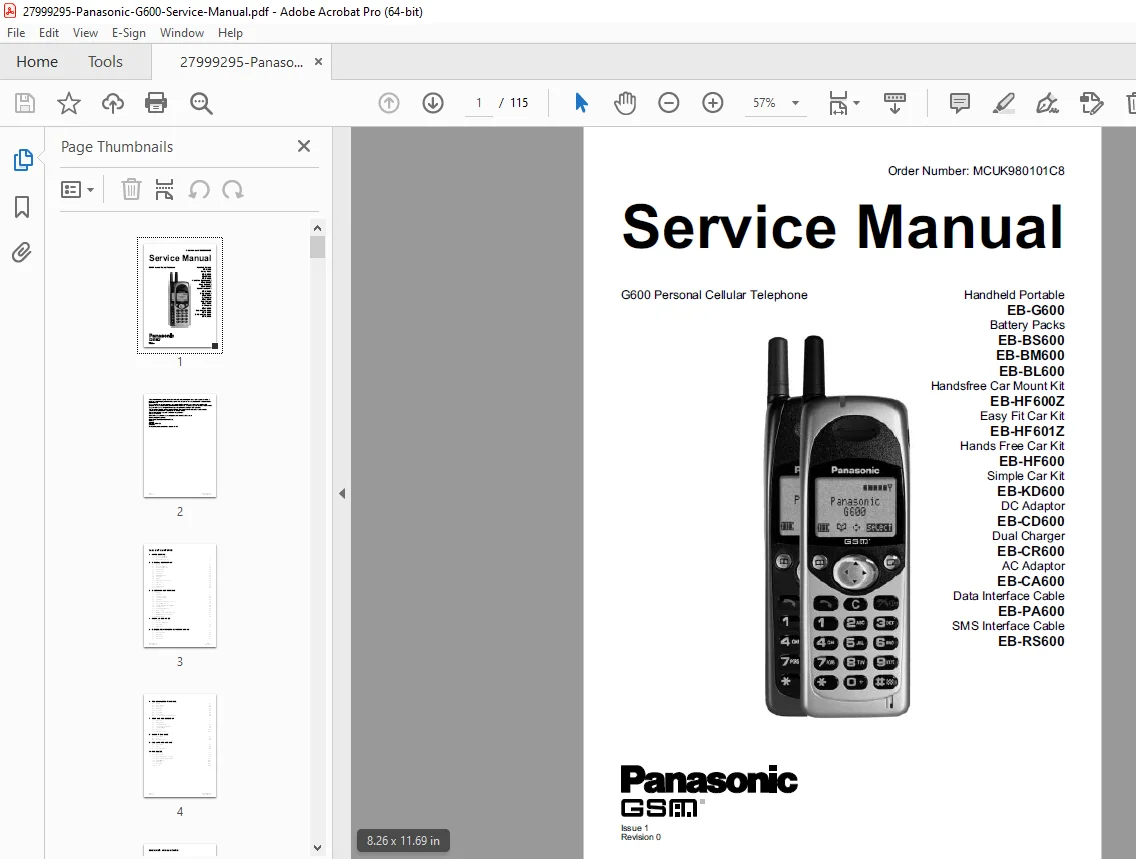Open the View menu
Image resolution: width=1136 pixels, height=859 pixels.
[85, 33]
